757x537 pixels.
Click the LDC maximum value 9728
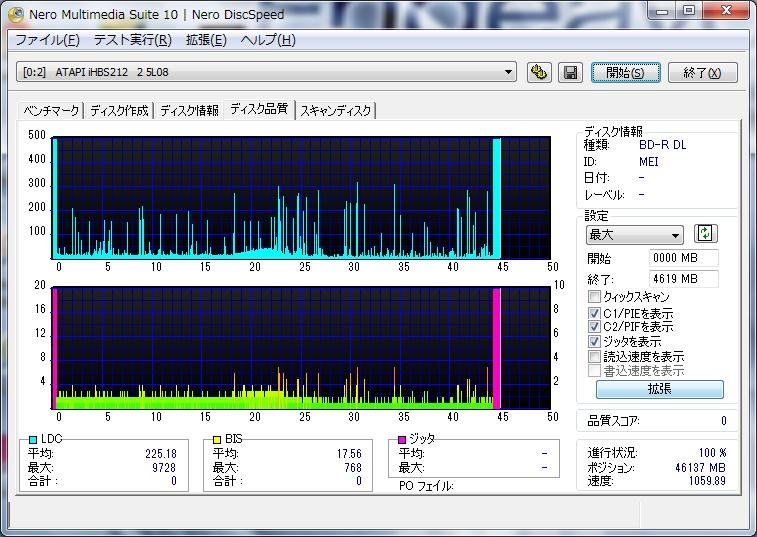(164, 467)
